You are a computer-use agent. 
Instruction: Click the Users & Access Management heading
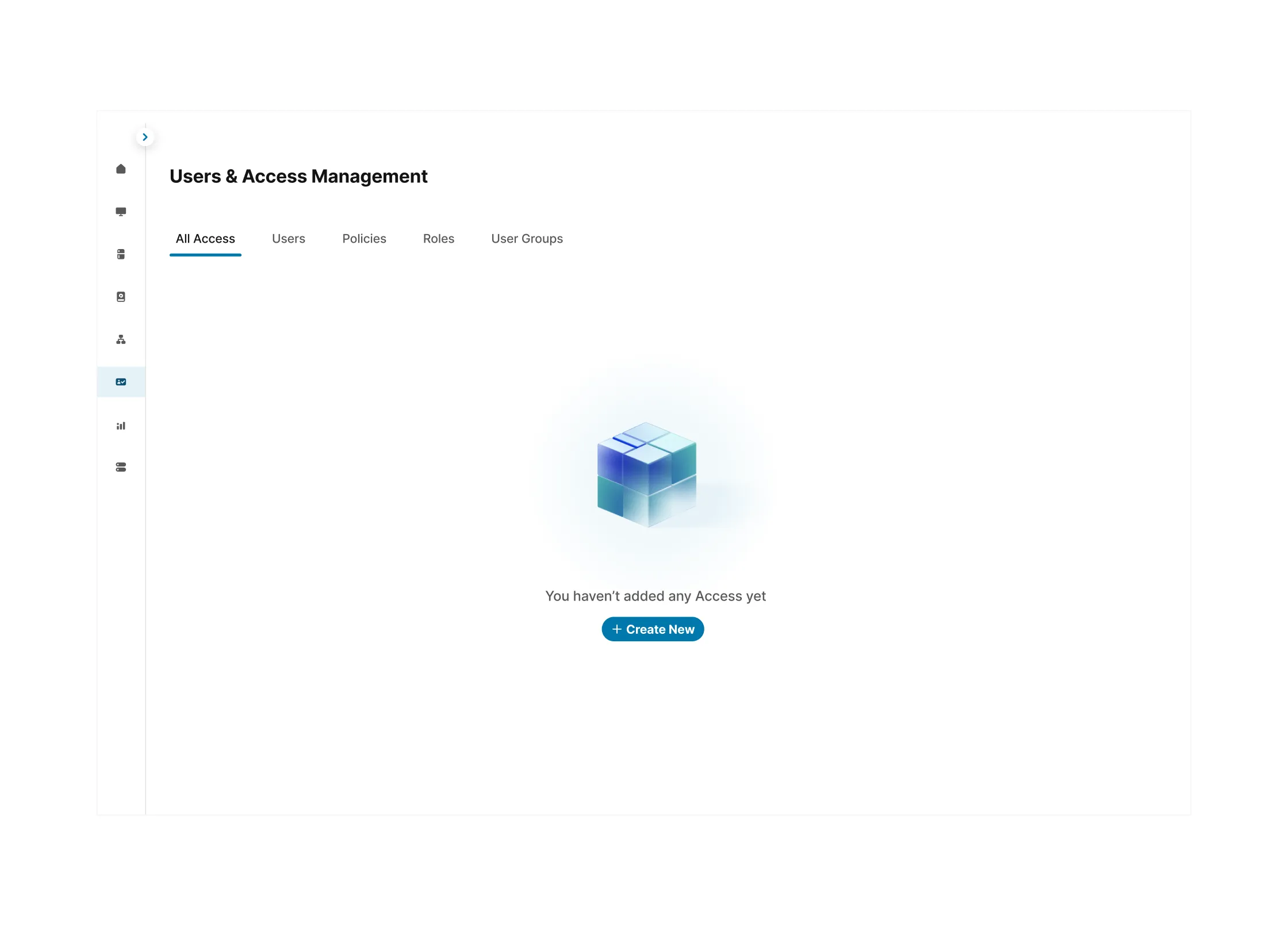click(298, 176)
